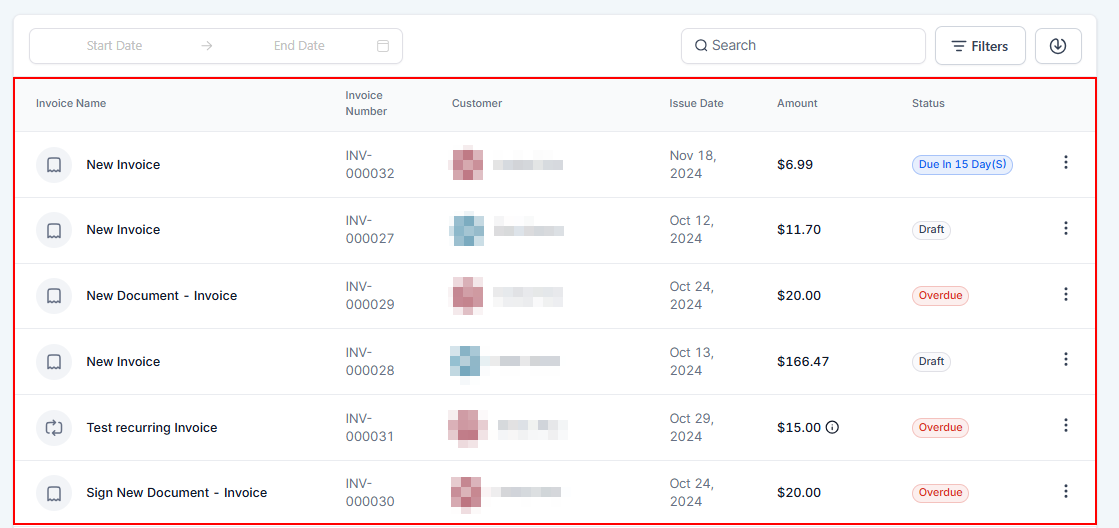
Task: Open actions menu for INV-000032
Action: point(1065,162)
